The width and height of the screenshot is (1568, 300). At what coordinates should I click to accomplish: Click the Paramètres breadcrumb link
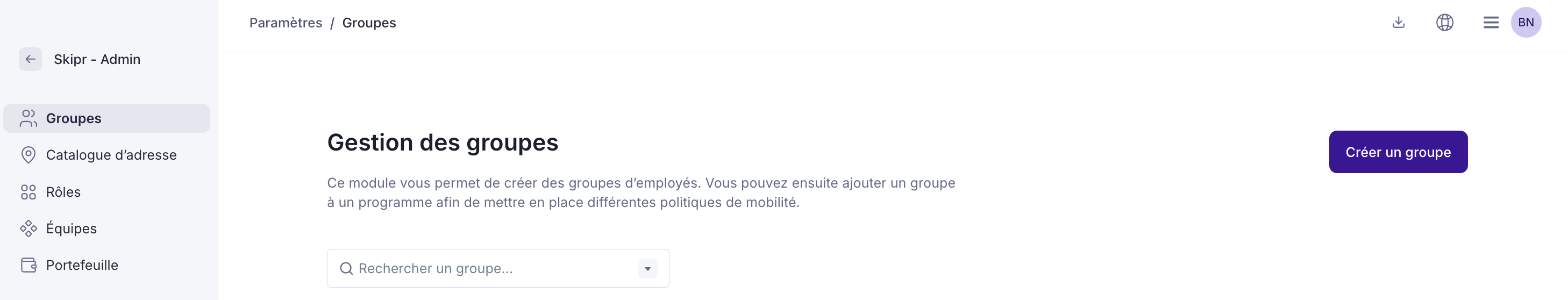coord(286,23)
